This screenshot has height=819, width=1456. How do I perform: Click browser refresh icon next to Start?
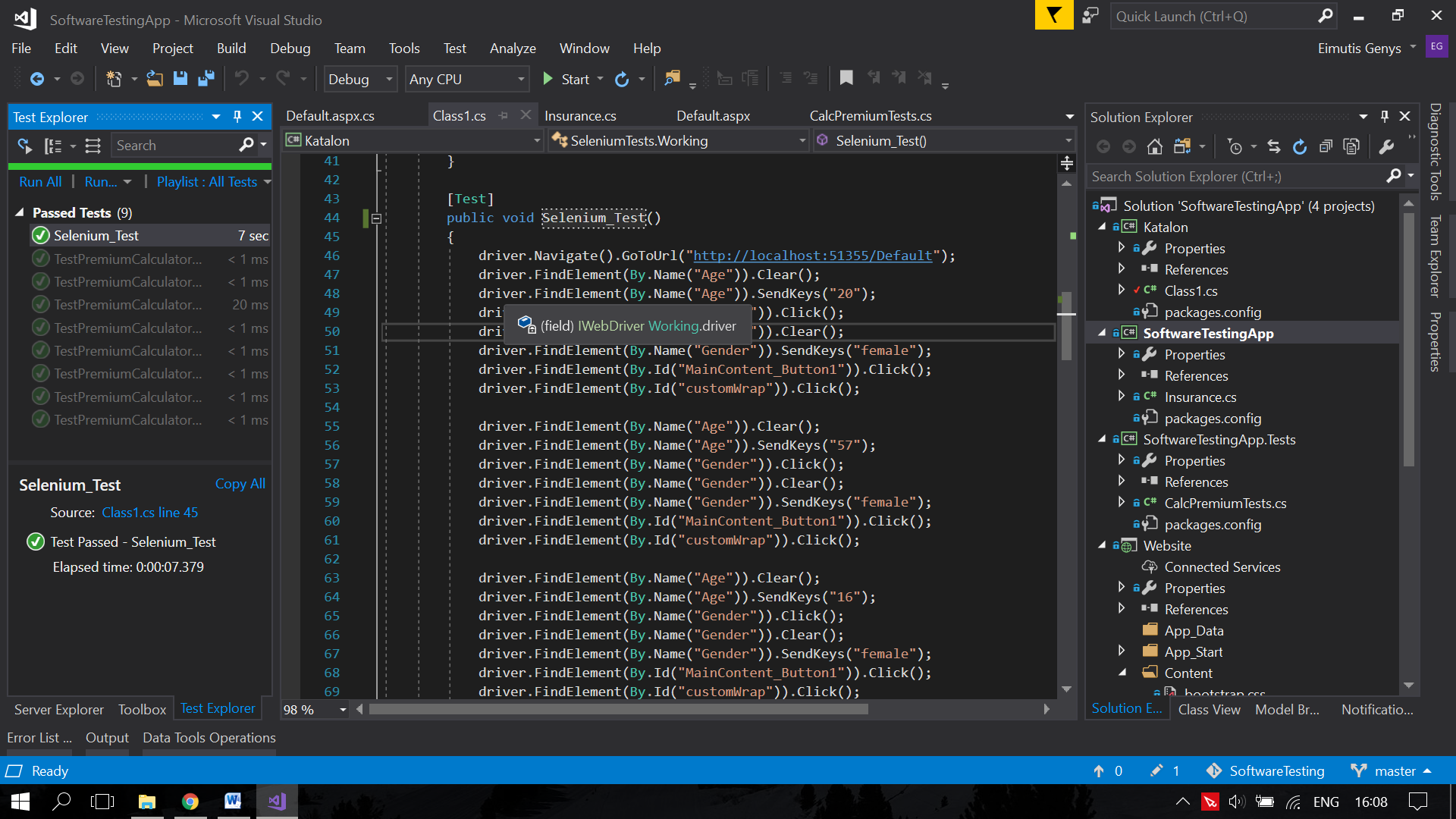(622, 79)
